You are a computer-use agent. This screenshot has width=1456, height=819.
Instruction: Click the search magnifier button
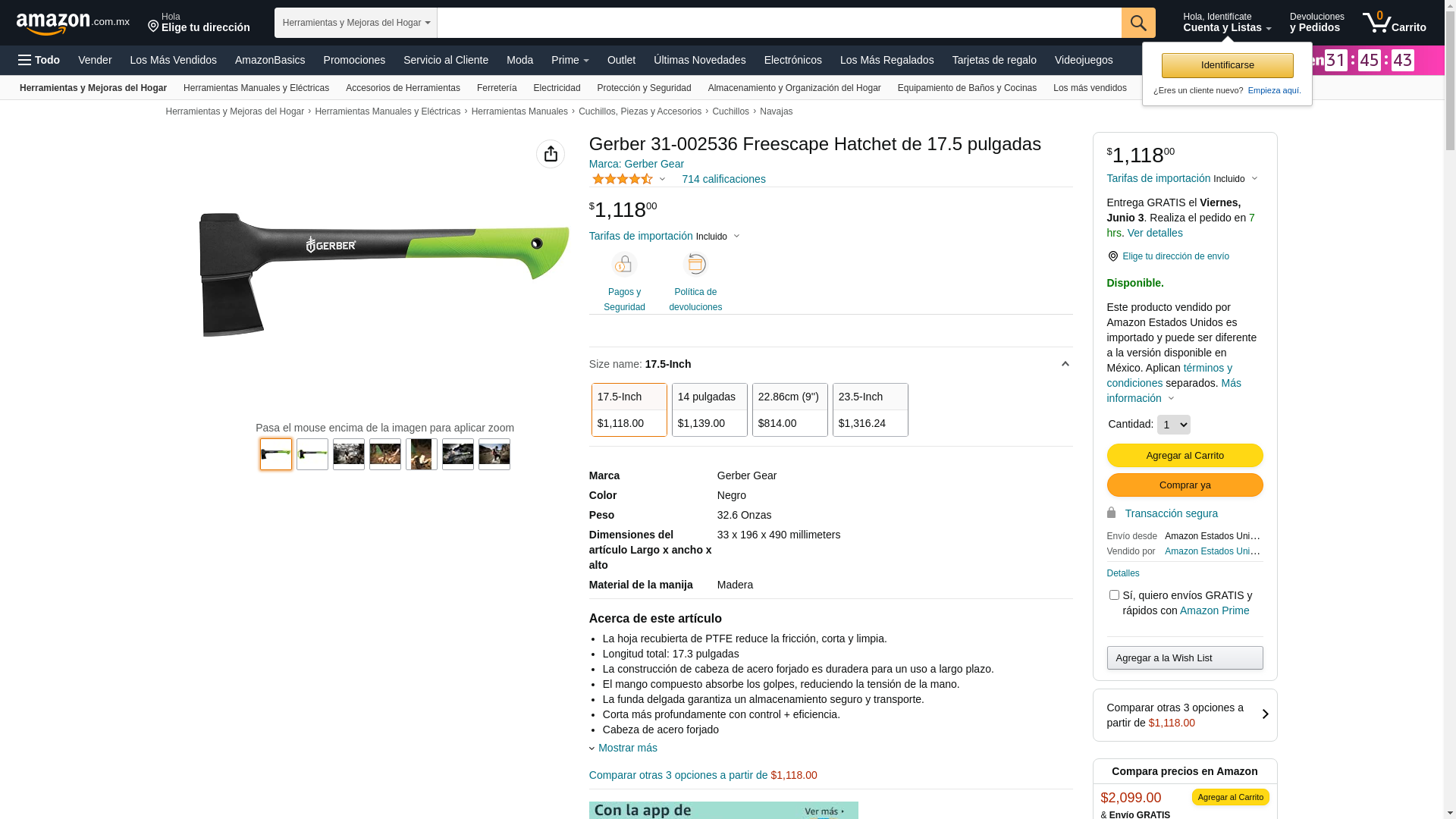[x=1137, y=23]
